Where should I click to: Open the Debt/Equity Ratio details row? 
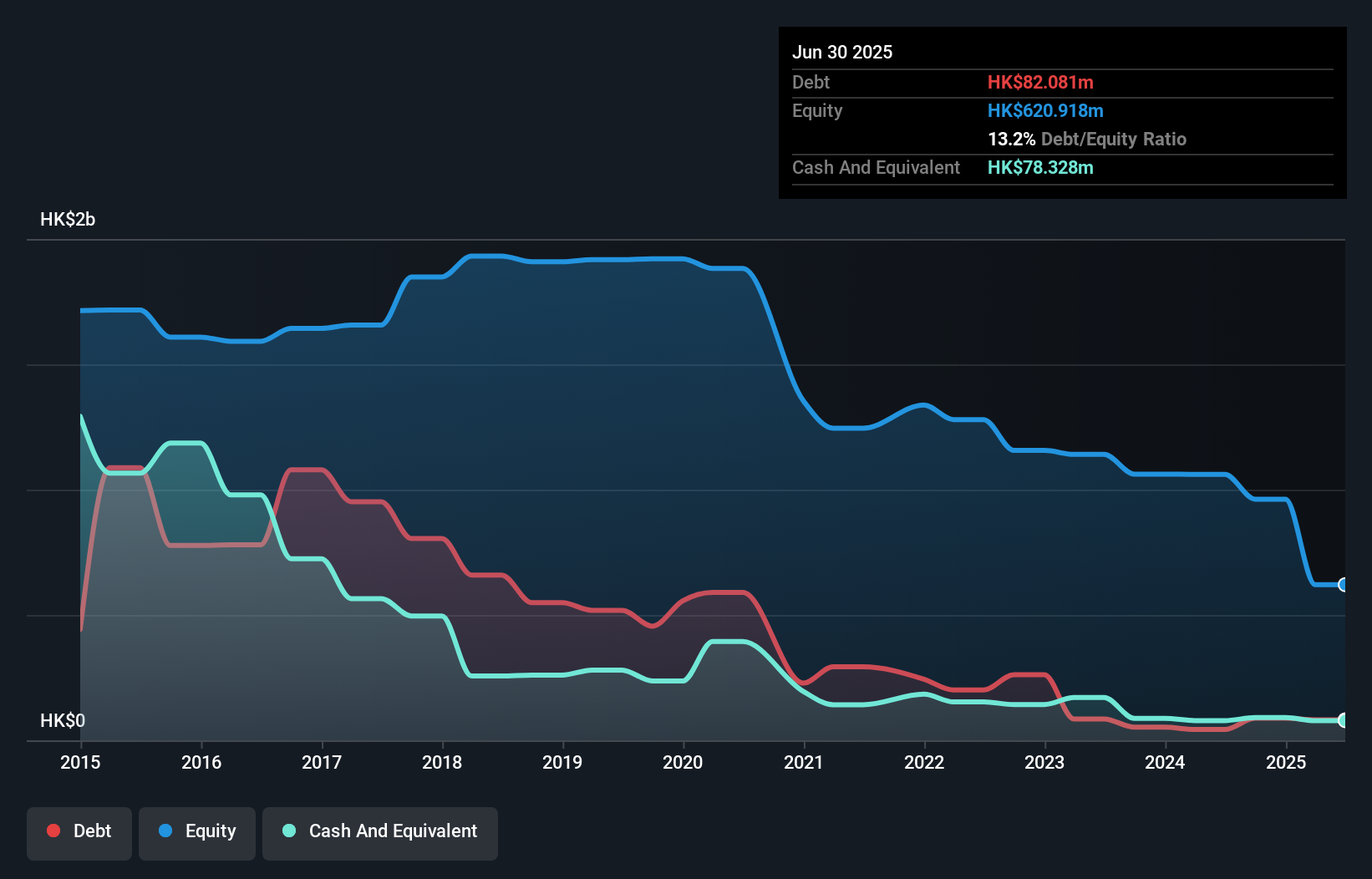coord(1086,139)
